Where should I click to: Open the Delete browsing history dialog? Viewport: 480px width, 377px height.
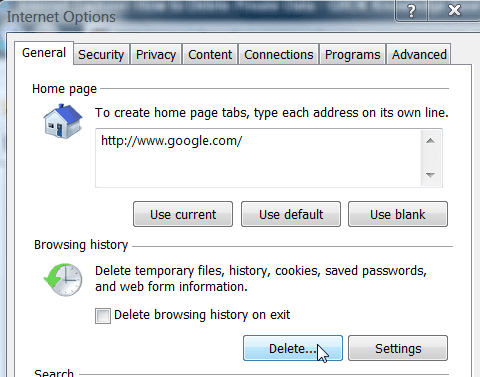pyautogui.click(x=293, y=348)
